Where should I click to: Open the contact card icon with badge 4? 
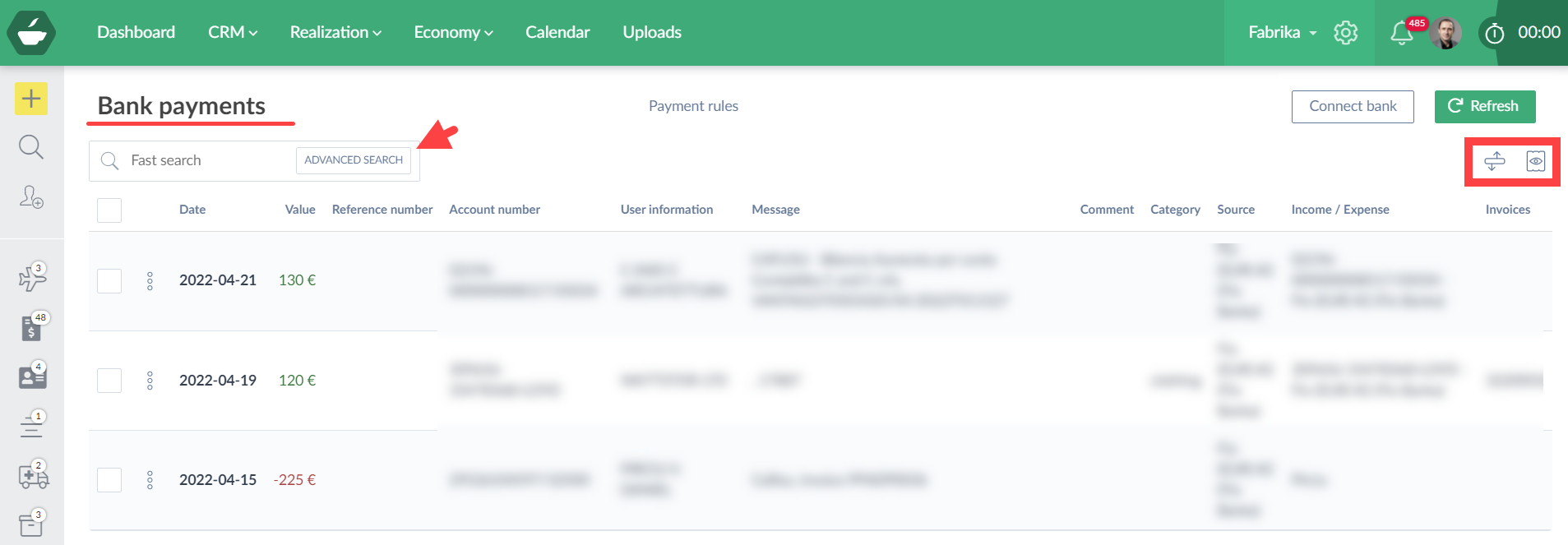point(32,376)
